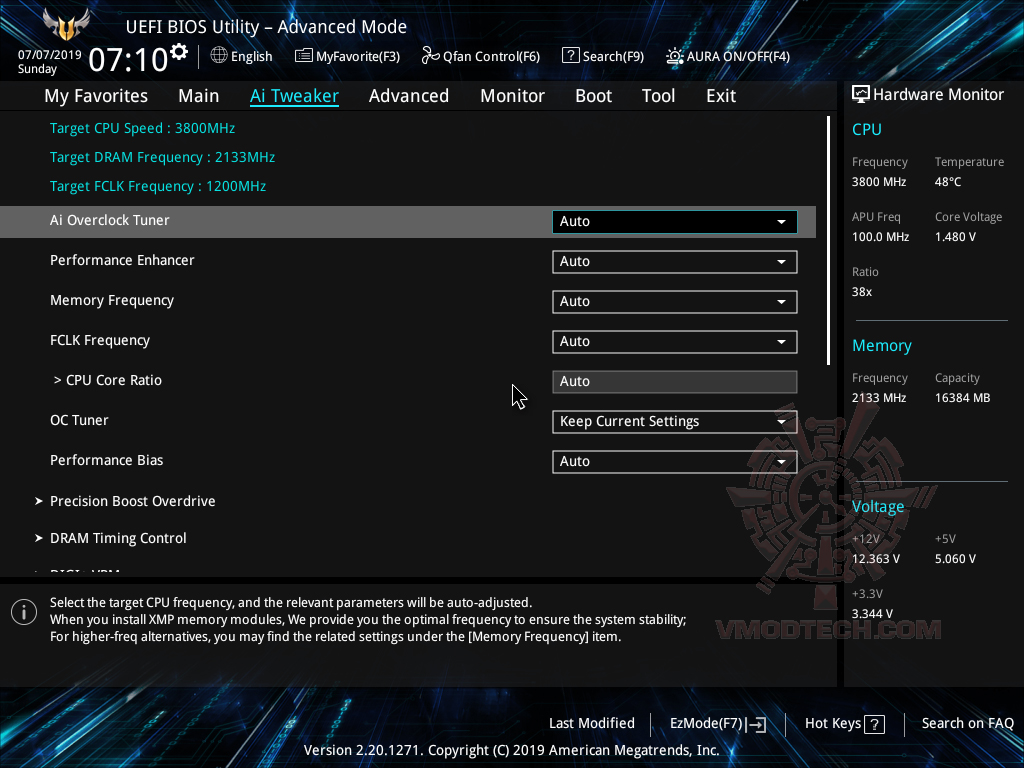Click the Ratio 38x value
1024x768 pixels.
point(862,292)
